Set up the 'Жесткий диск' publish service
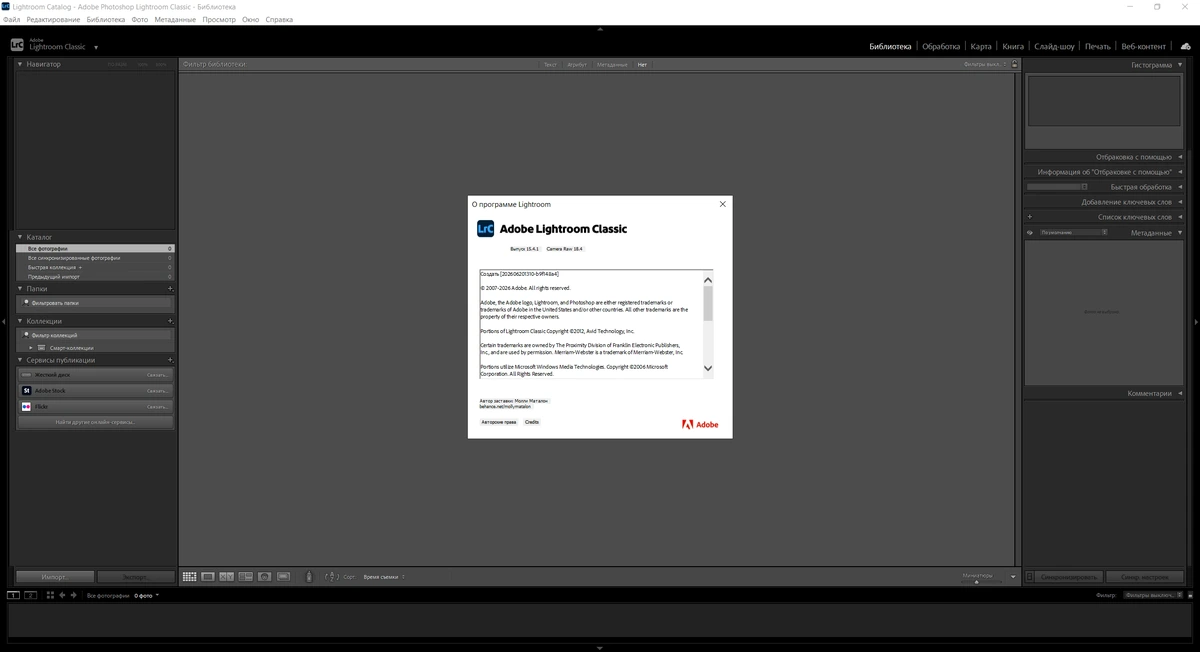Image resolution: width=1200 pixels, height=652 pixels. 96,375
